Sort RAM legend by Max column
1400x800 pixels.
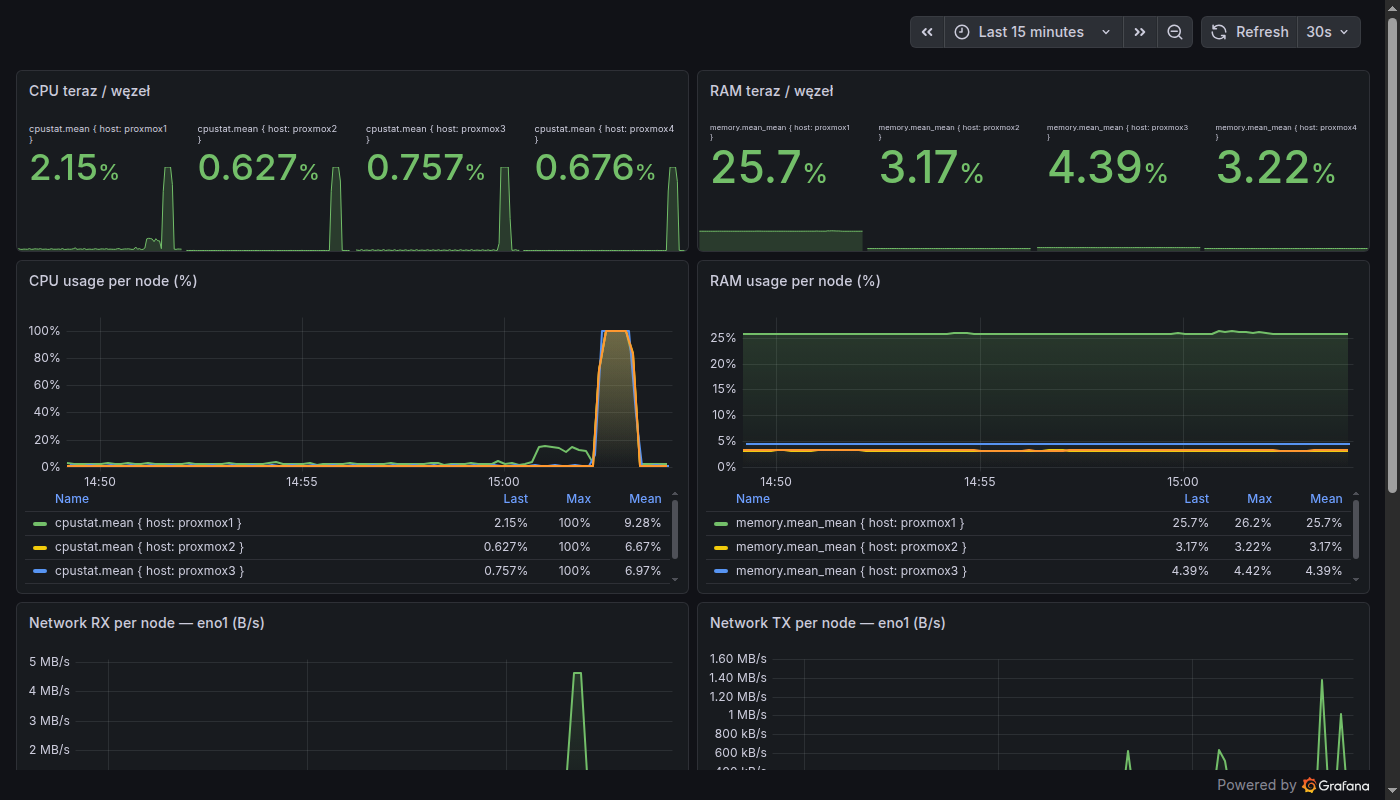[1259, 499]
